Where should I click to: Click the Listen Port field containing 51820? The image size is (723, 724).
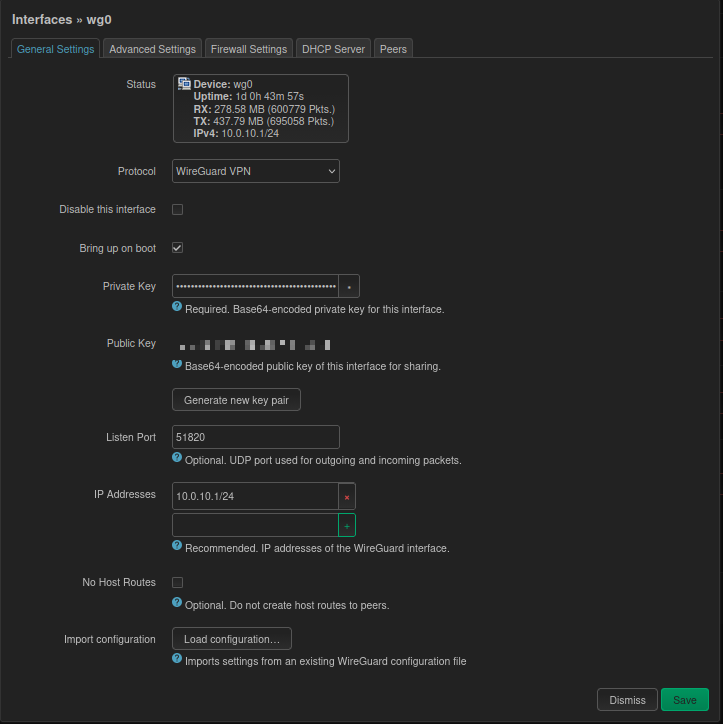coord(256,437)
